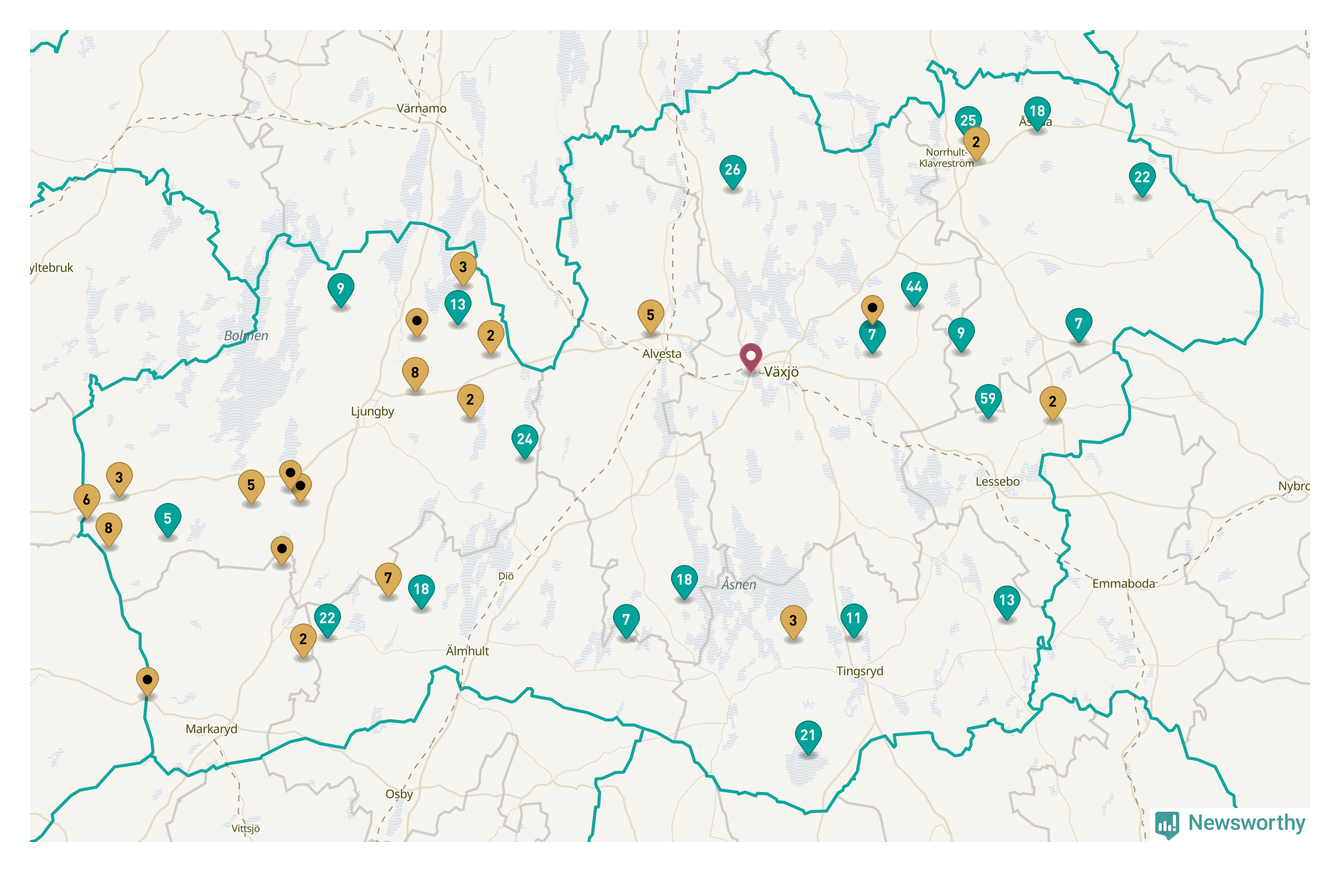Click the teal marker numbered 21

coord(808,736)
